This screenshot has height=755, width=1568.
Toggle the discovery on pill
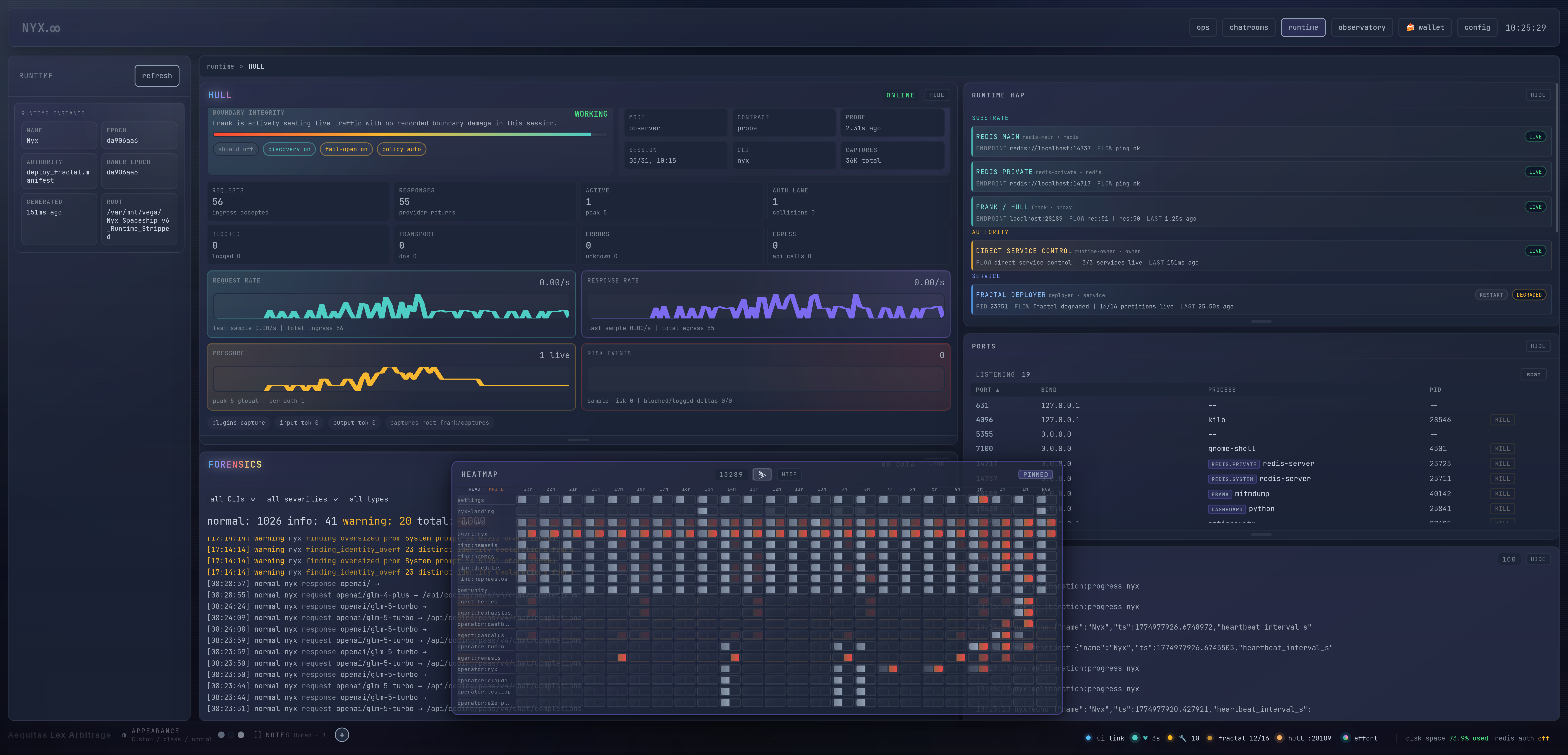[x=289, y=149]
